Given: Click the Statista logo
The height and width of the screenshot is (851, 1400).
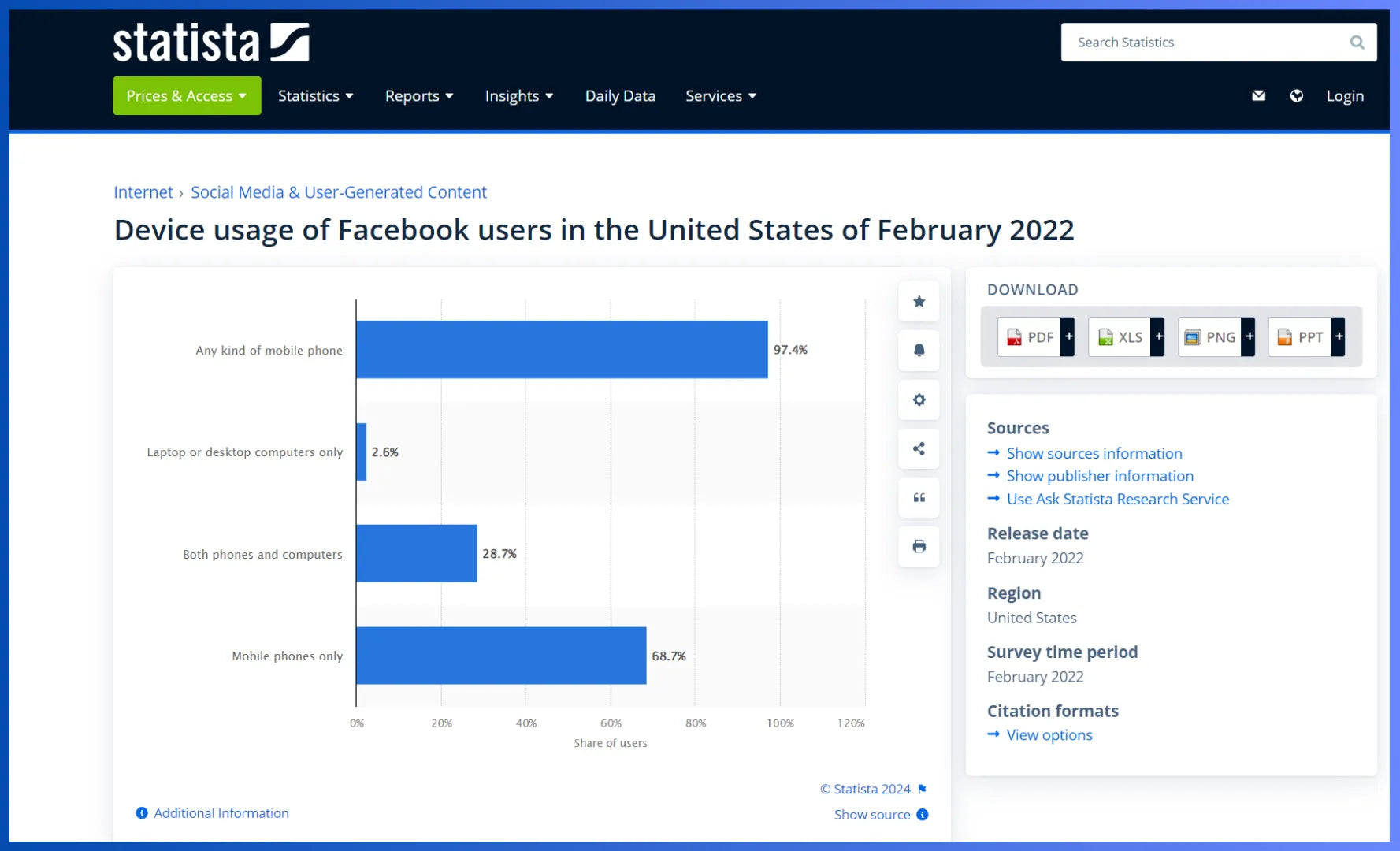Looking at the screenshot, I should (x=211, y=43).
